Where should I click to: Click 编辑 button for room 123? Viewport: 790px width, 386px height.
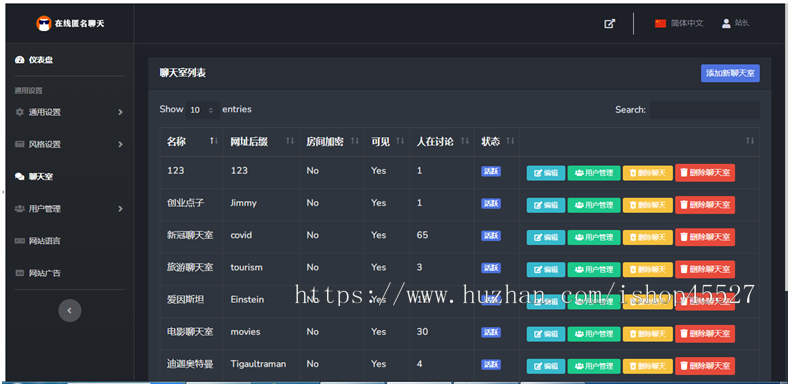click(546, 173)
